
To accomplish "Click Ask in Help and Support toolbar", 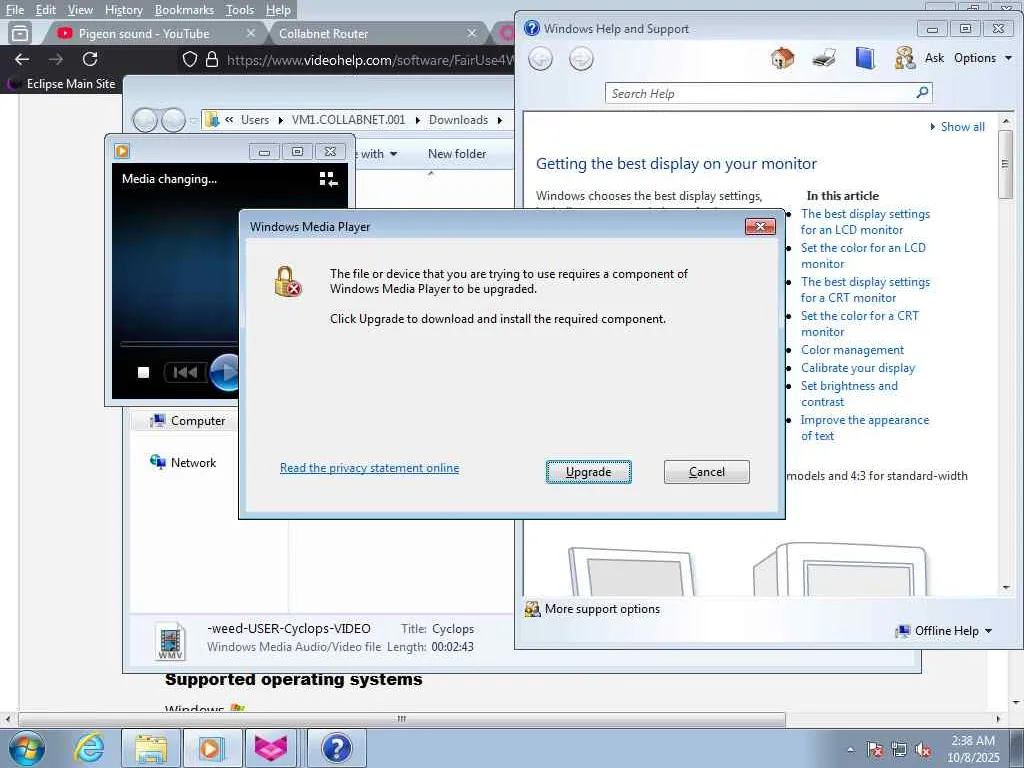I will (934, 57).
